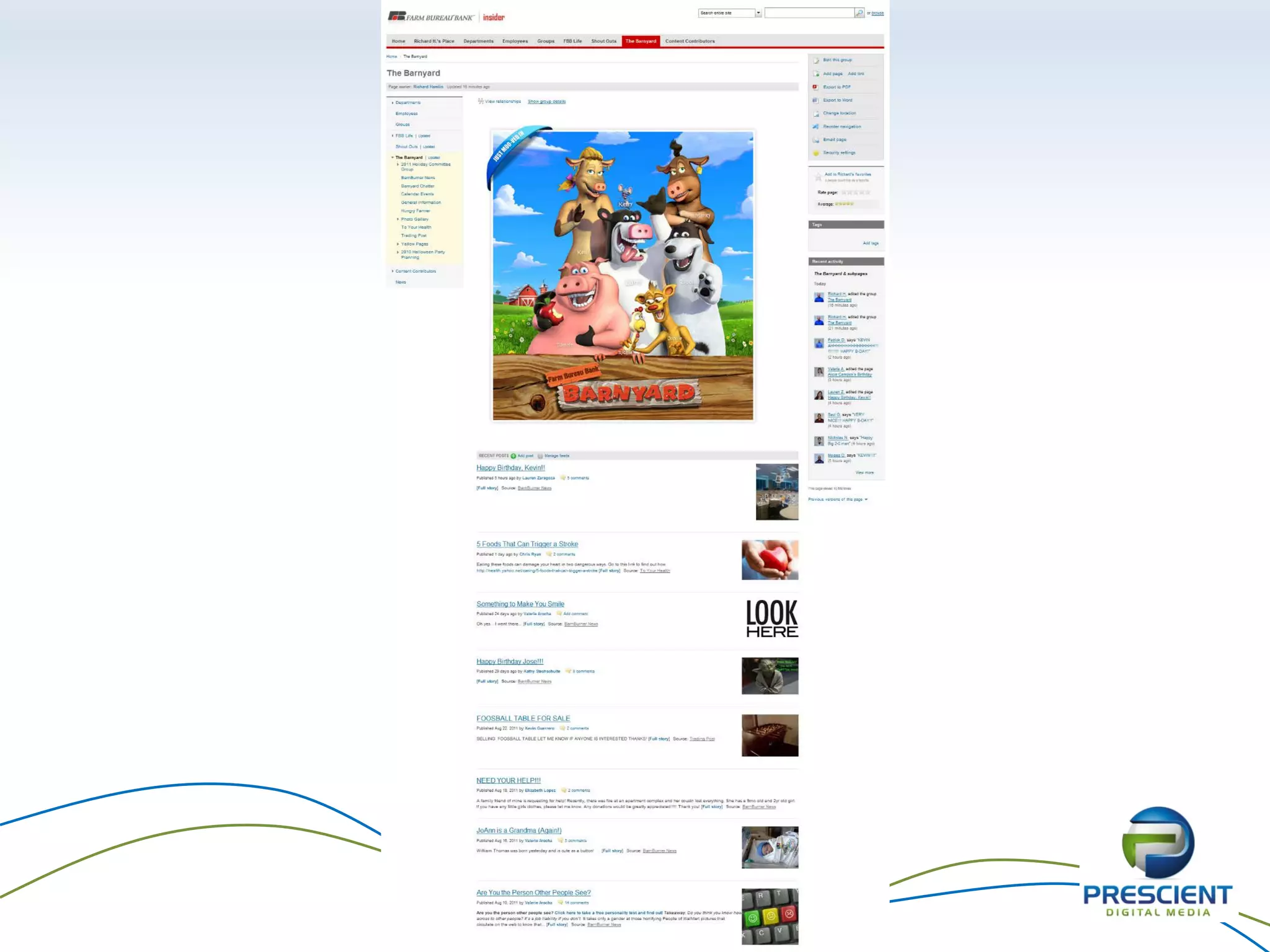Expand the Photo Gallery tree item

(398, 219)
